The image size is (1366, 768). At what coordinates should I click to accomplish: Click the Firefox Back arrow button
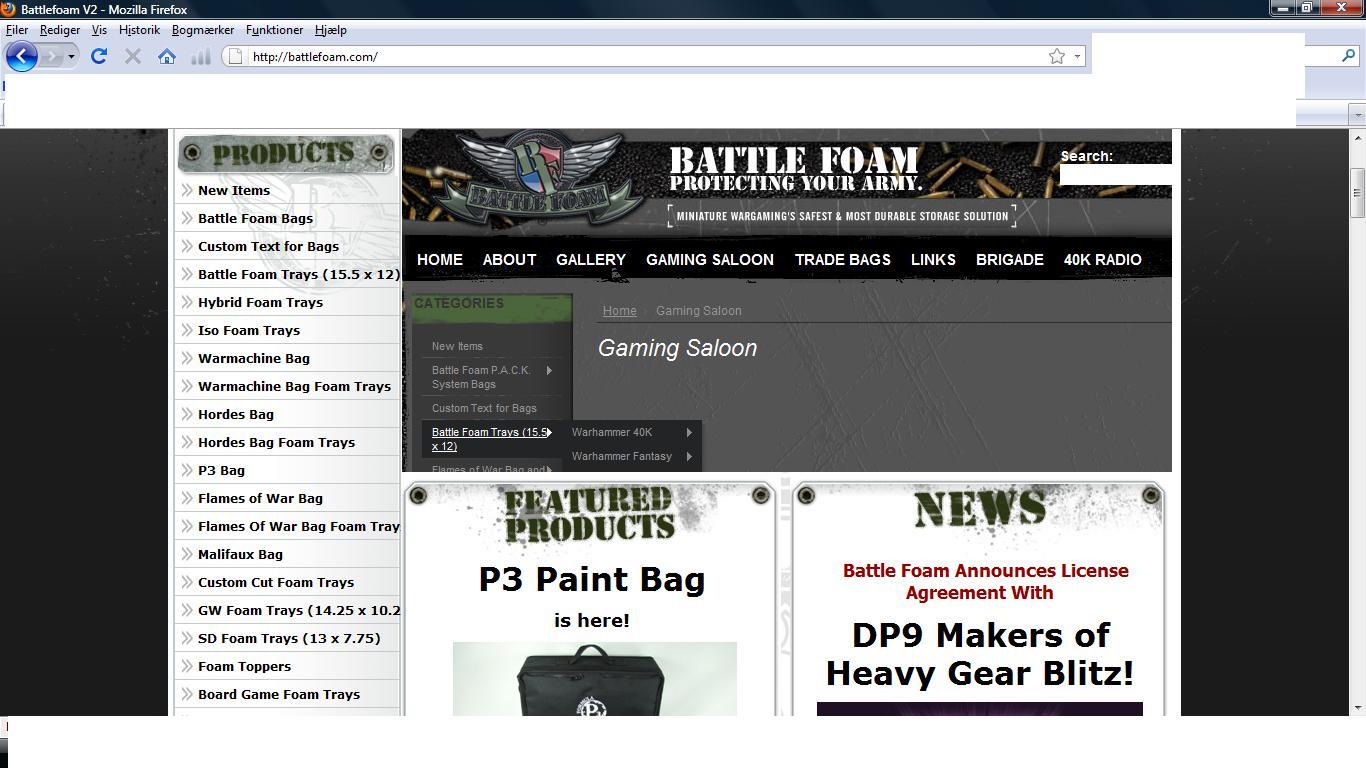coord(22,56)
